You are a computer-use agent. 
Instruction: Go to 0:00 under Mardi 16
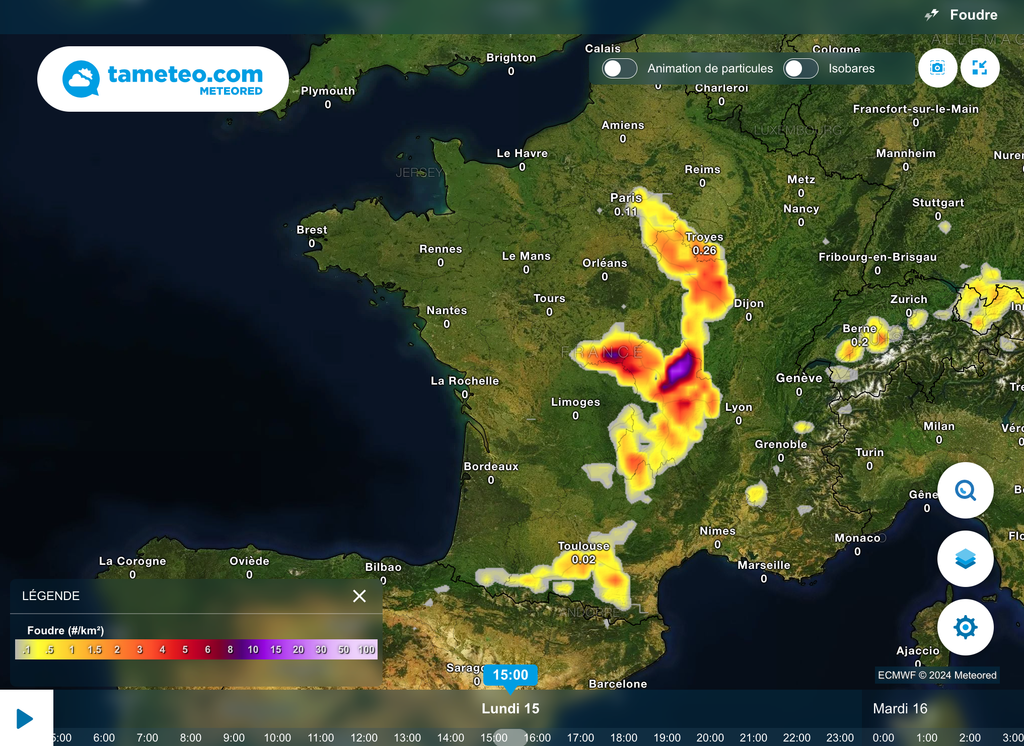coord(883,738)
